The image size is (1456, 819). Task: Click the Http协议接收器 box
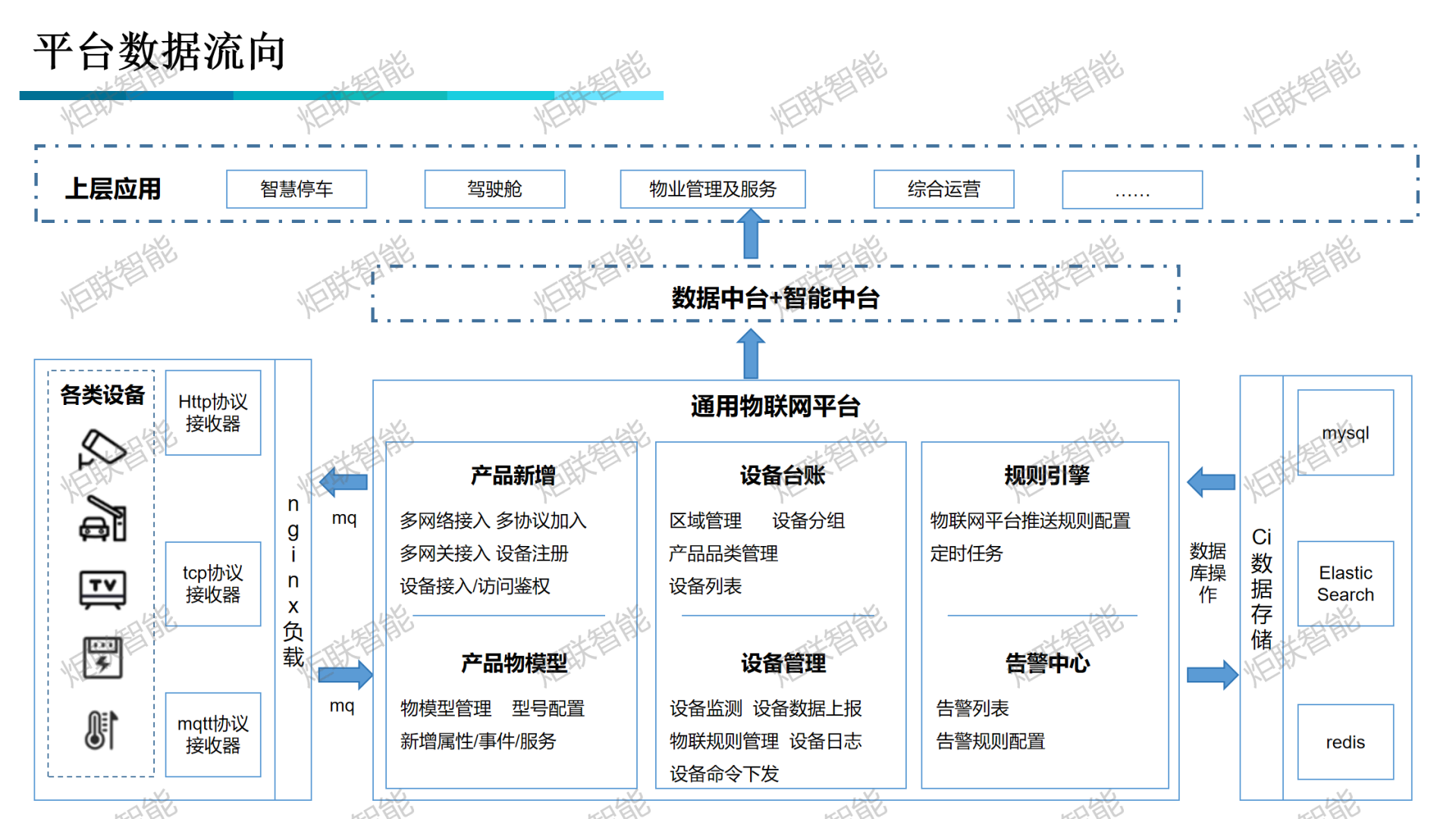click(213, 413)
